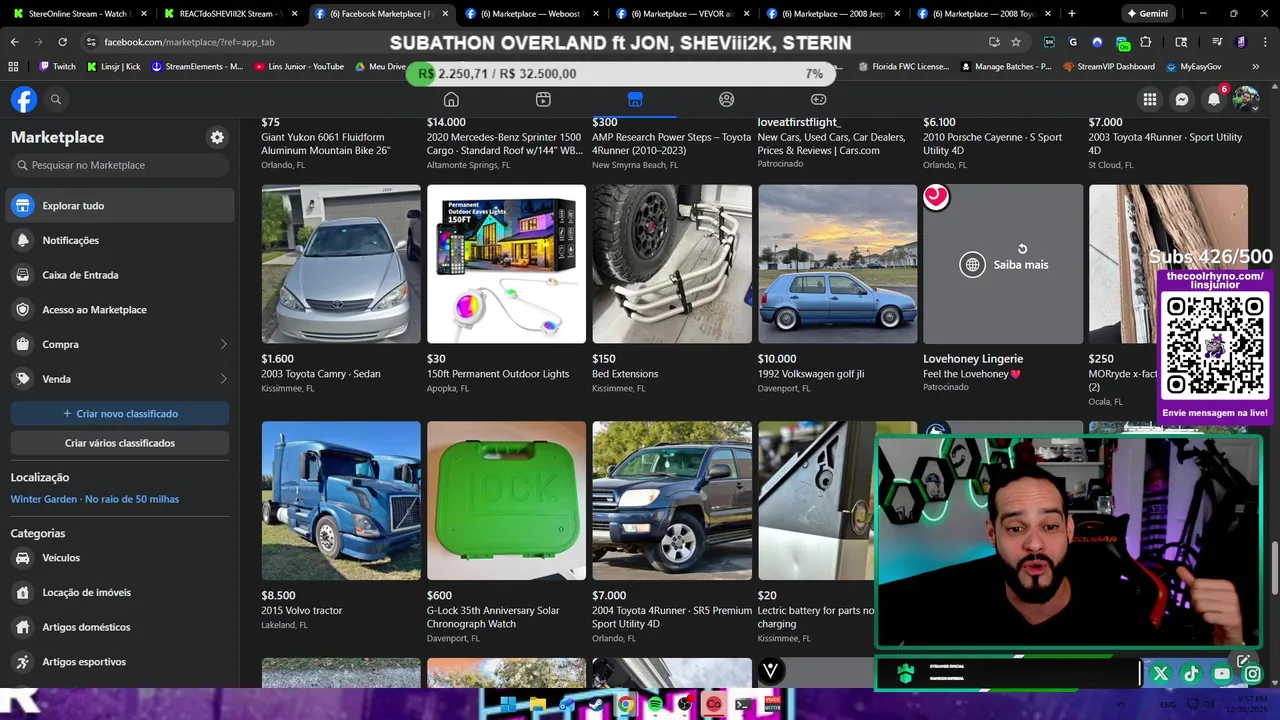Image resolution: width=1280 pixels, height=720 pixels.
Task: Click Saiba mais on Lovehoney ad
Action: click(1003, 265)
